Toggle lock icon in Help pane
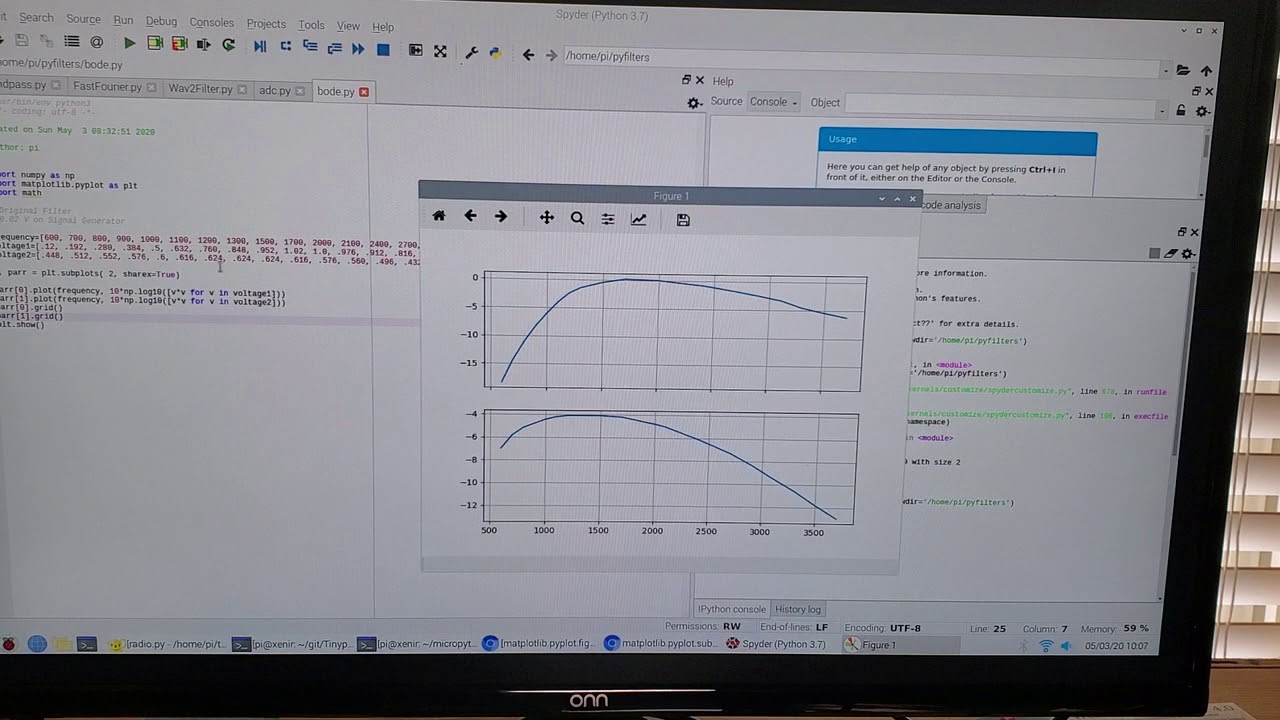This screenshot has height=720, width=1280. tap(1181, 111)
